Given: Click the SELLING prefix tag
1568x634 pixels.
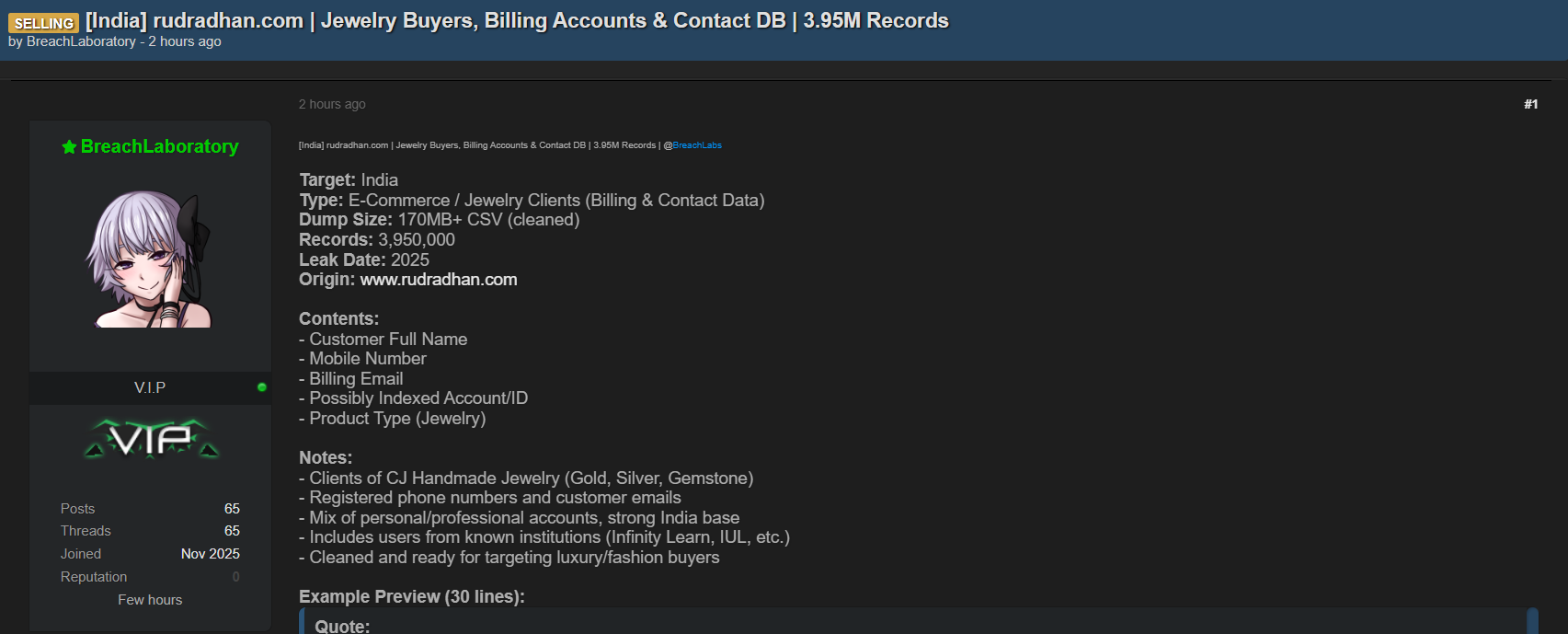Looking at the screenshot, I should tap(43, 23).
